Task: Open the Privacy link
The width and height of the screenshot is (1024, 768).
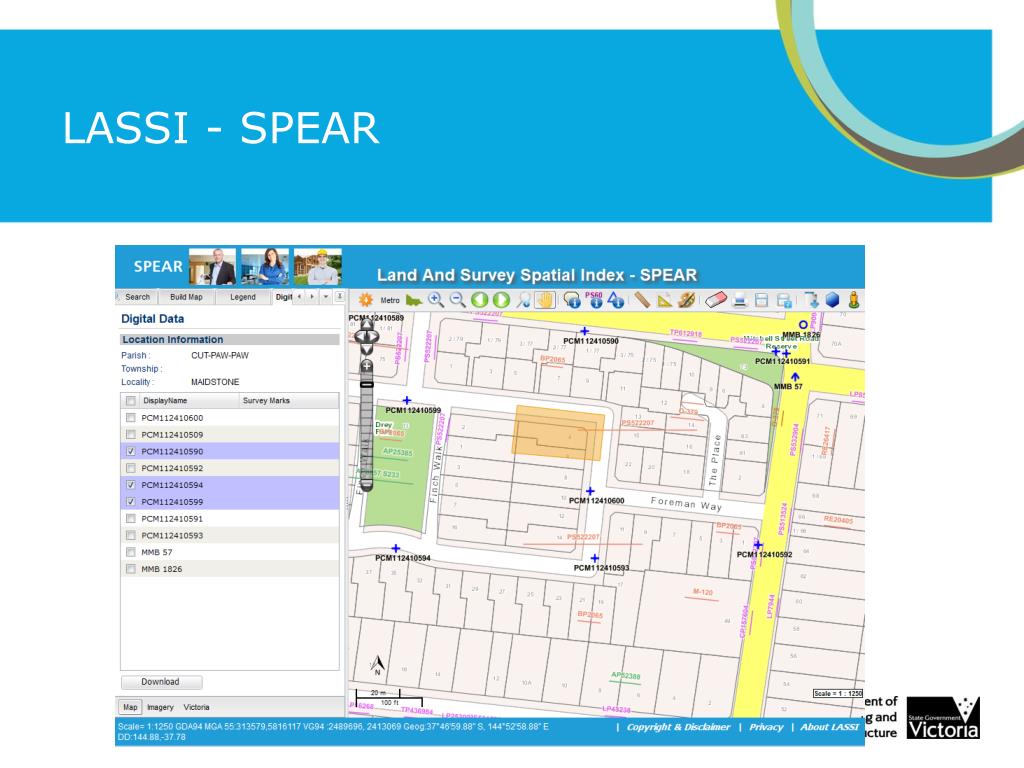Action: (766, 727)
